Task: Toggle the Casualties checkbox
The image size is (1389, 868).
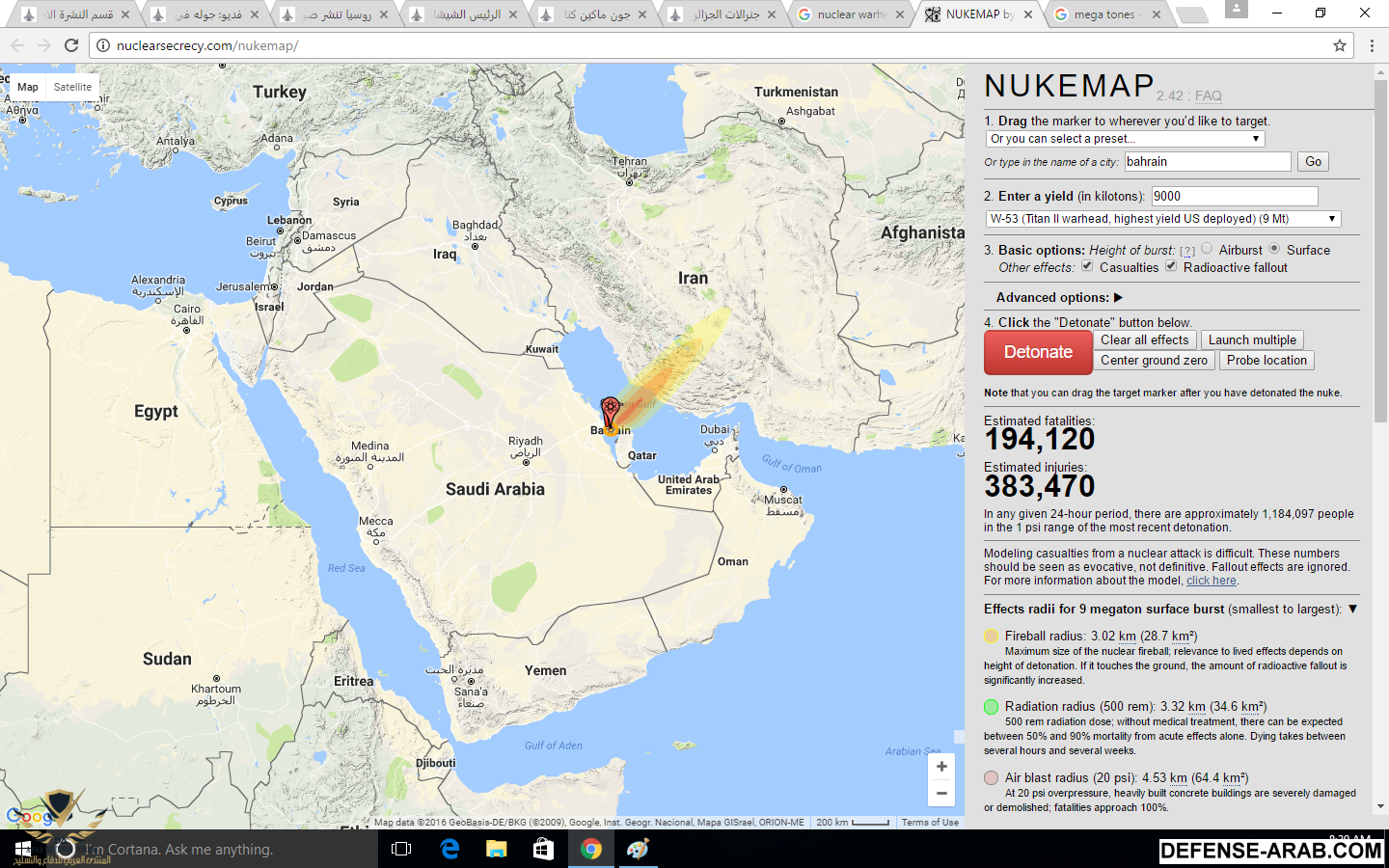Action: (x=1087, y=266)
